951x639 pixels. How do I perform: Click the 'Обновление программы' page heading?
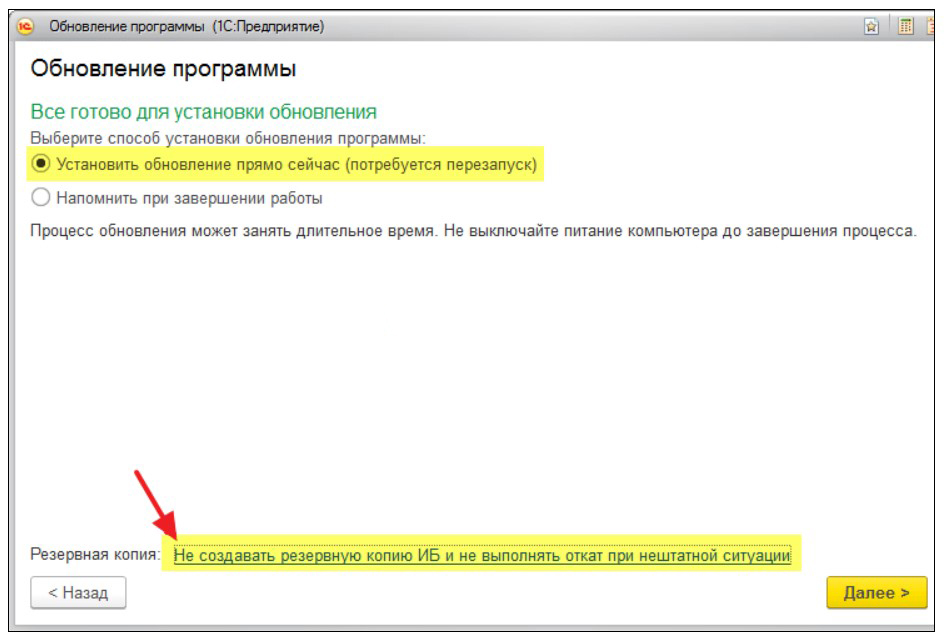(163, 69)
